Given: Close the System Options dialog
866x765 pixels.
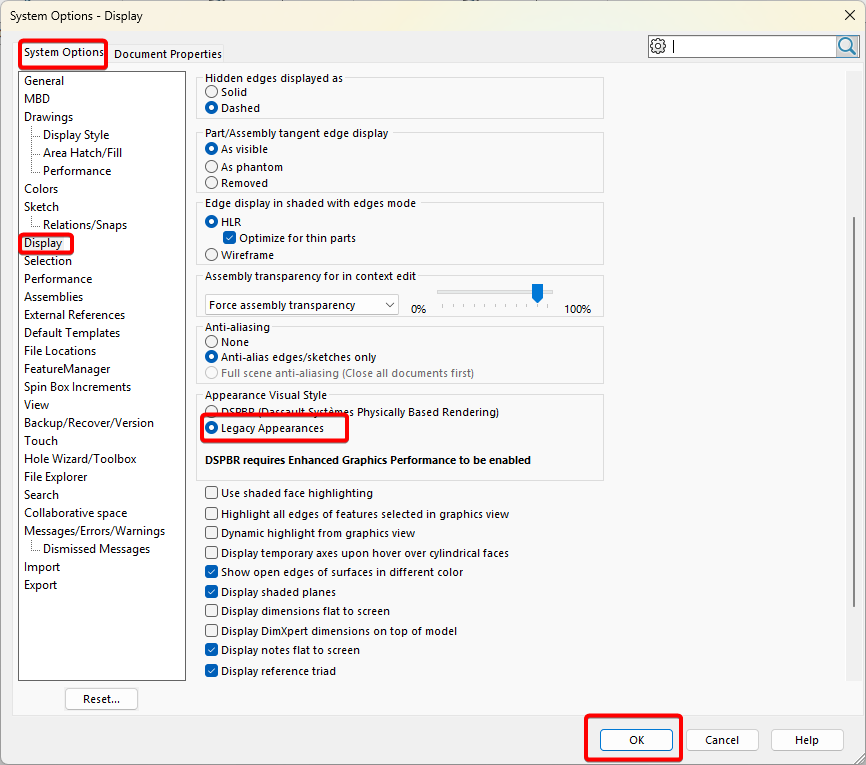Looking at the screenshot, I should (x=850, y=15).
